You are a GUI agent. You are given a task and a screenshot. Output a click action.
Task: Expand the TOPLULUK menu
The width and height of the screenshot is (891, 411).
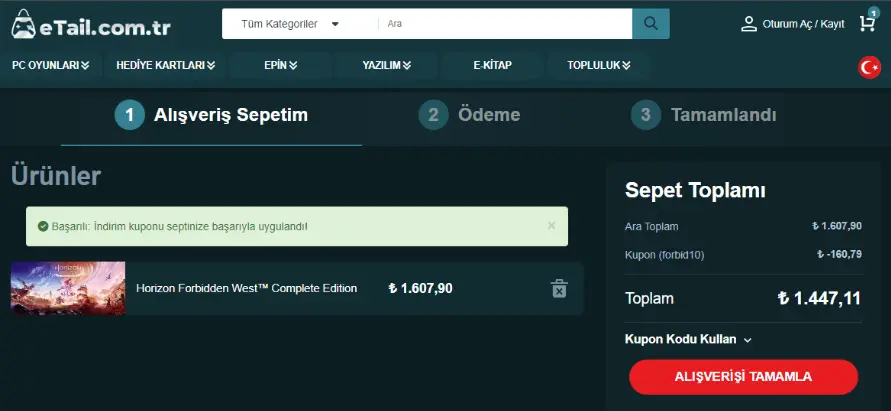click(x=598, y=65)
